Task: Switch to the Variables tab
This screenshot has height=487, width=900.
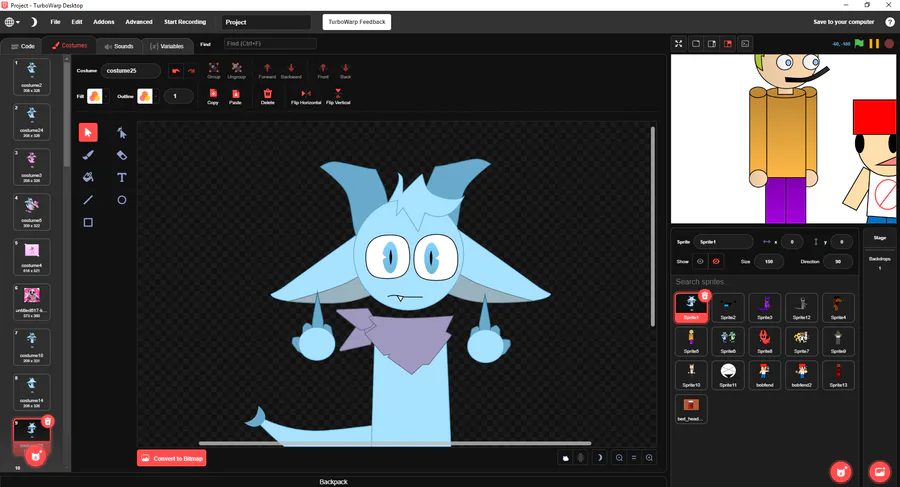Action: pos(166,46)
